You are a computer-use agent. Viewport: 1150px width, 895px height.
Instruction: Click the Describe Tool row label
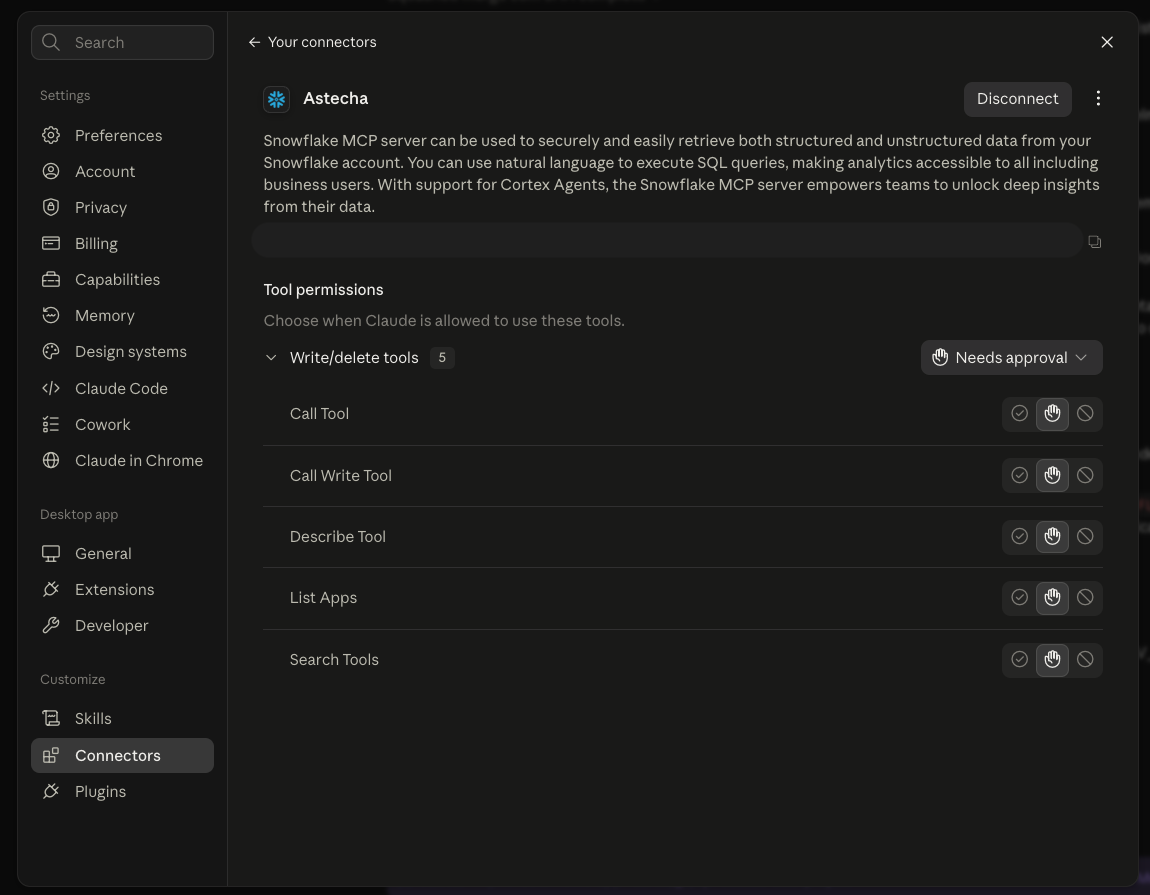337,536
